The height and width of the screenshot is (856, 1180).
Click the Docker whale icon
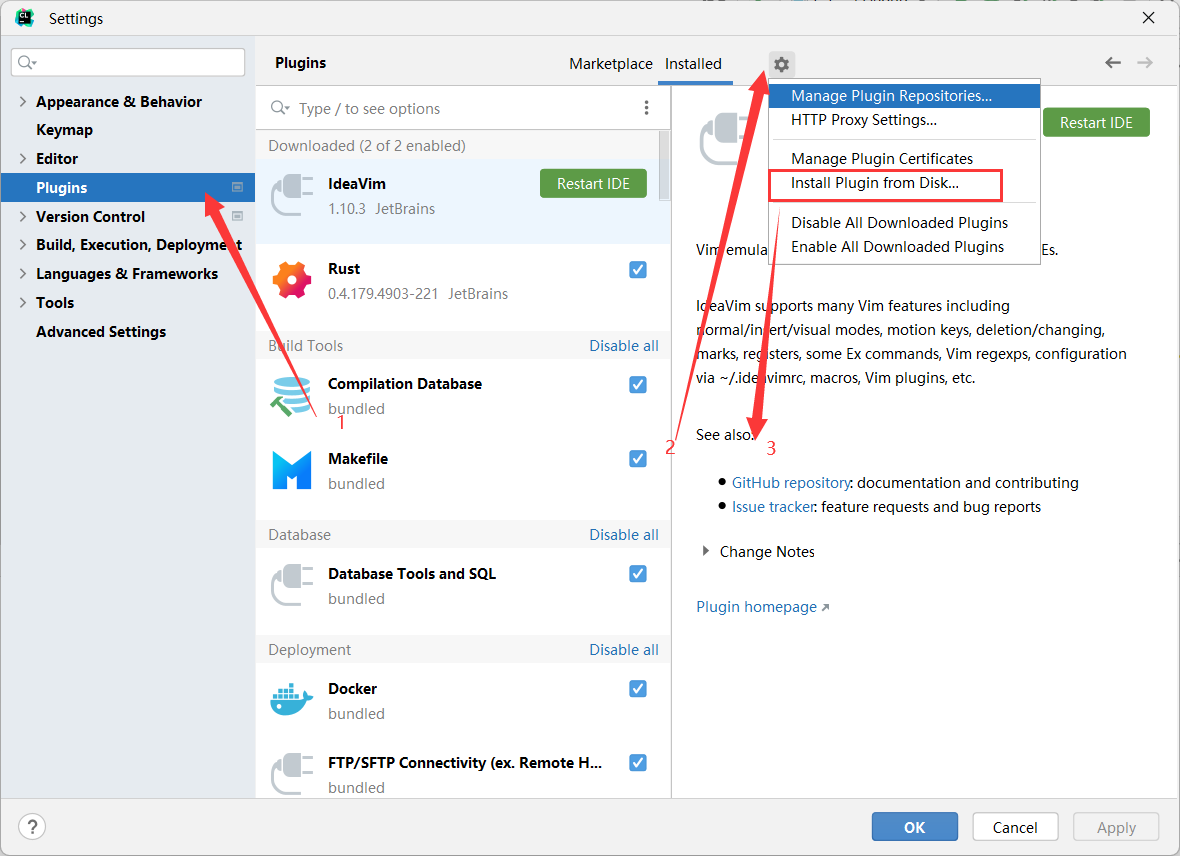292,700
